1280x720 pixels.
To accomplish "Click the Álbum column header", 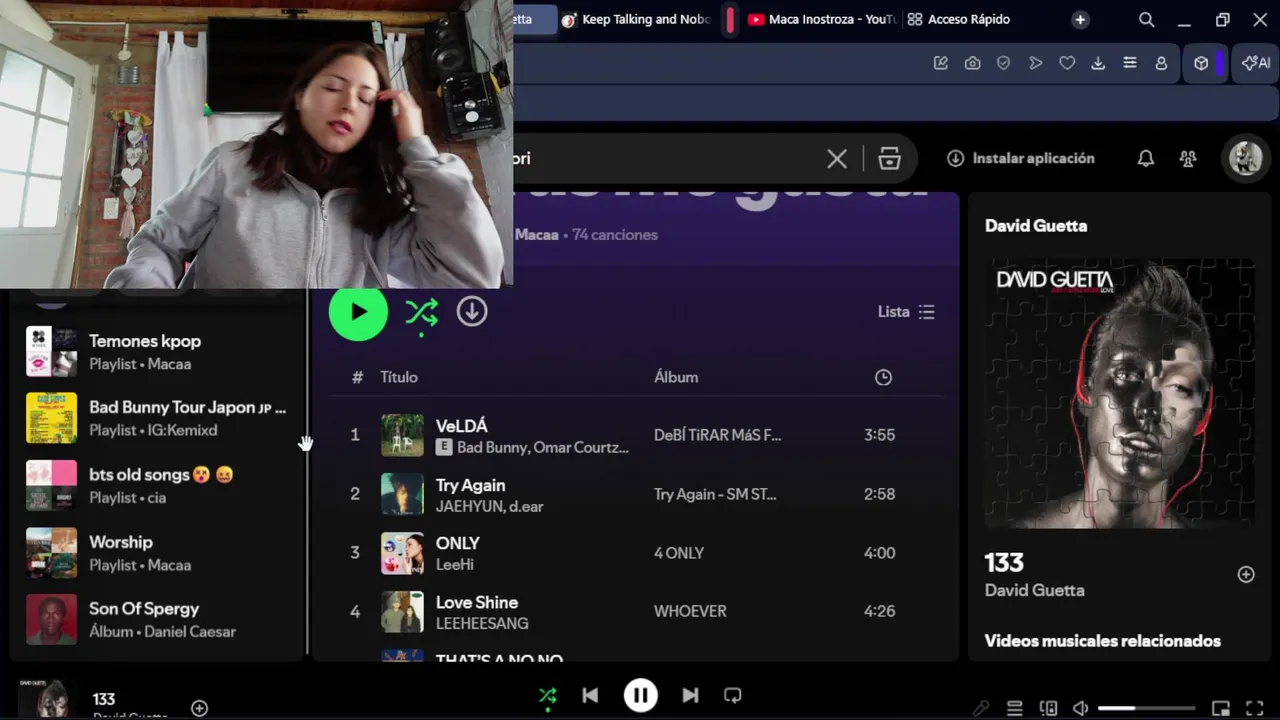I will [x=676, y=377].
